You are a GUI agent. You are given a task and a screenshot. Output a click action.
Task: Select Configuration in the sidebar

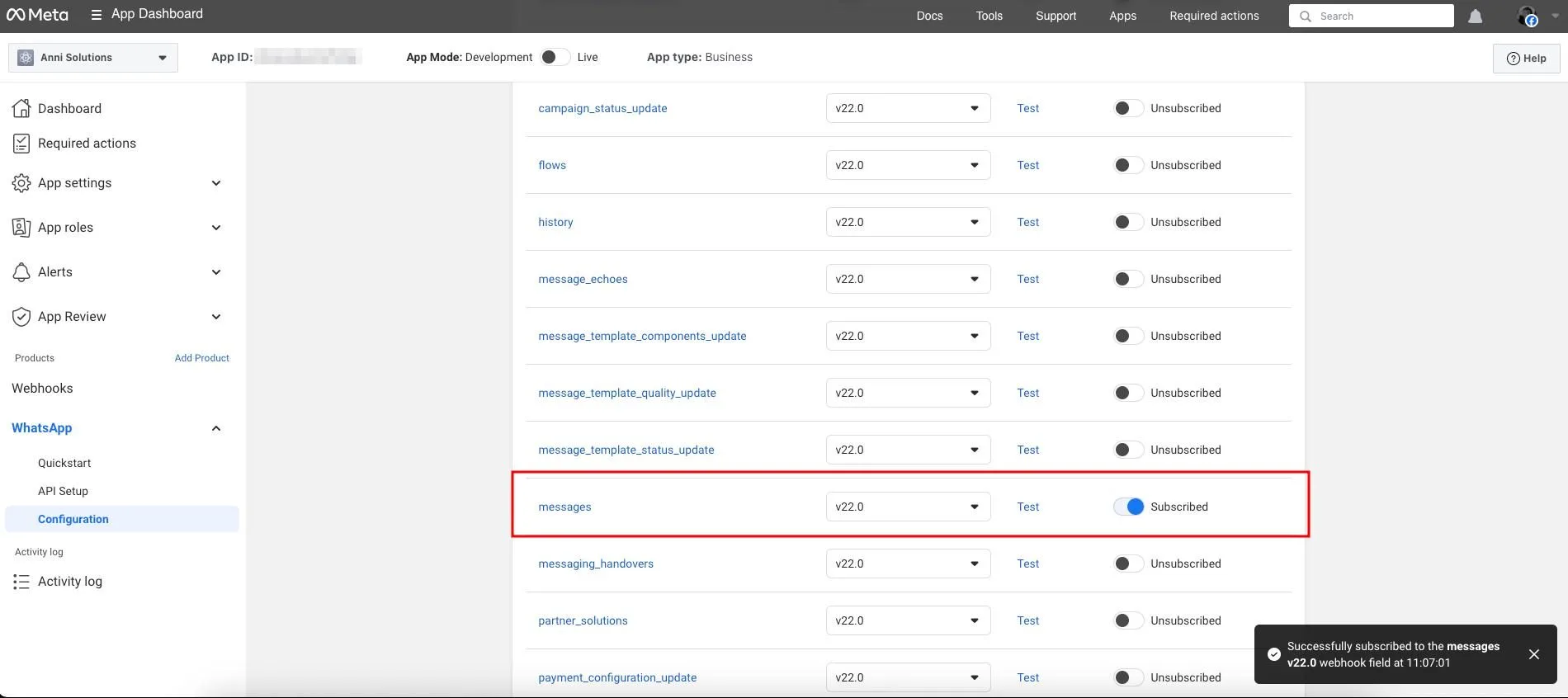point(122,519)
